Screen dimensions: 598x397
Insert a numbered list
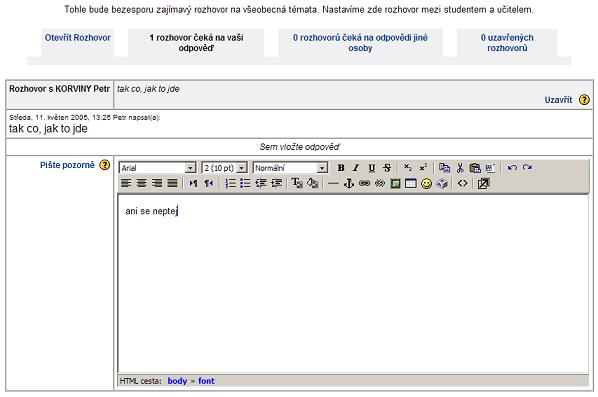point(230,183)
